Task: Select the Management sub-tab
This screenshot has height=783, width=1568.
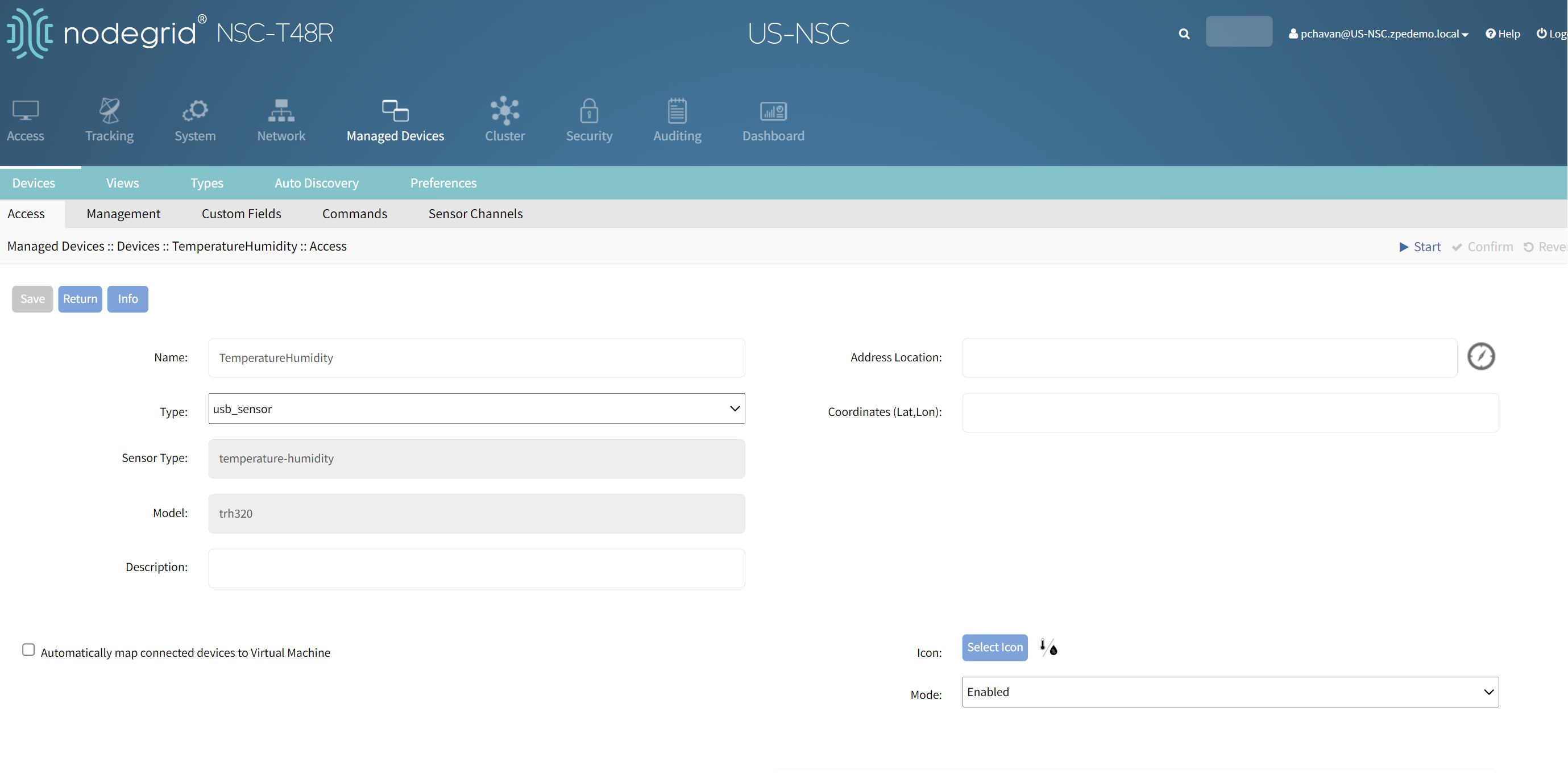Action: 123,214
